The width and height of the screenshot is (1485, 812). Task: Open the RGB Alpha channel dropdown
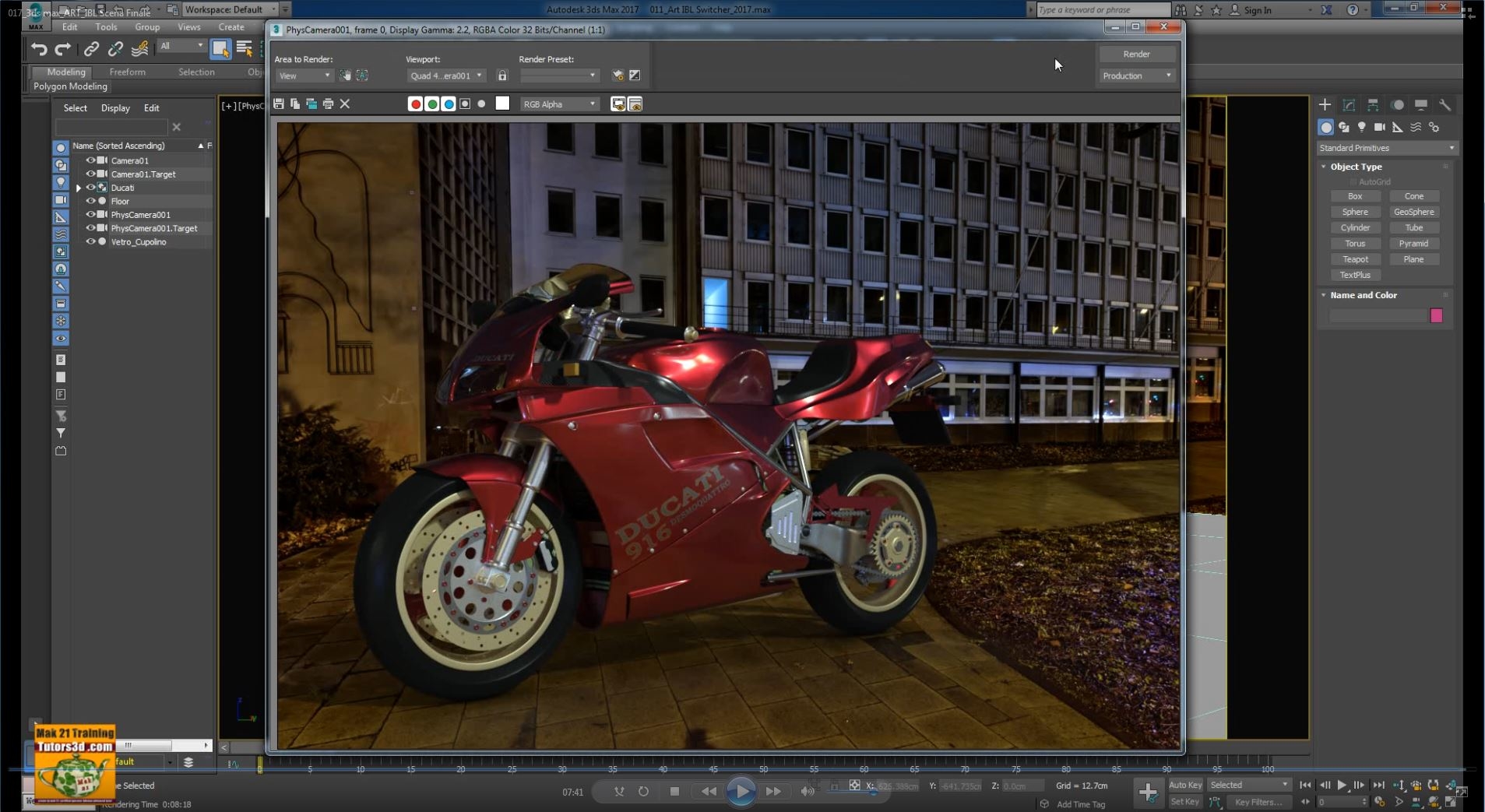(x=559, y=104)
